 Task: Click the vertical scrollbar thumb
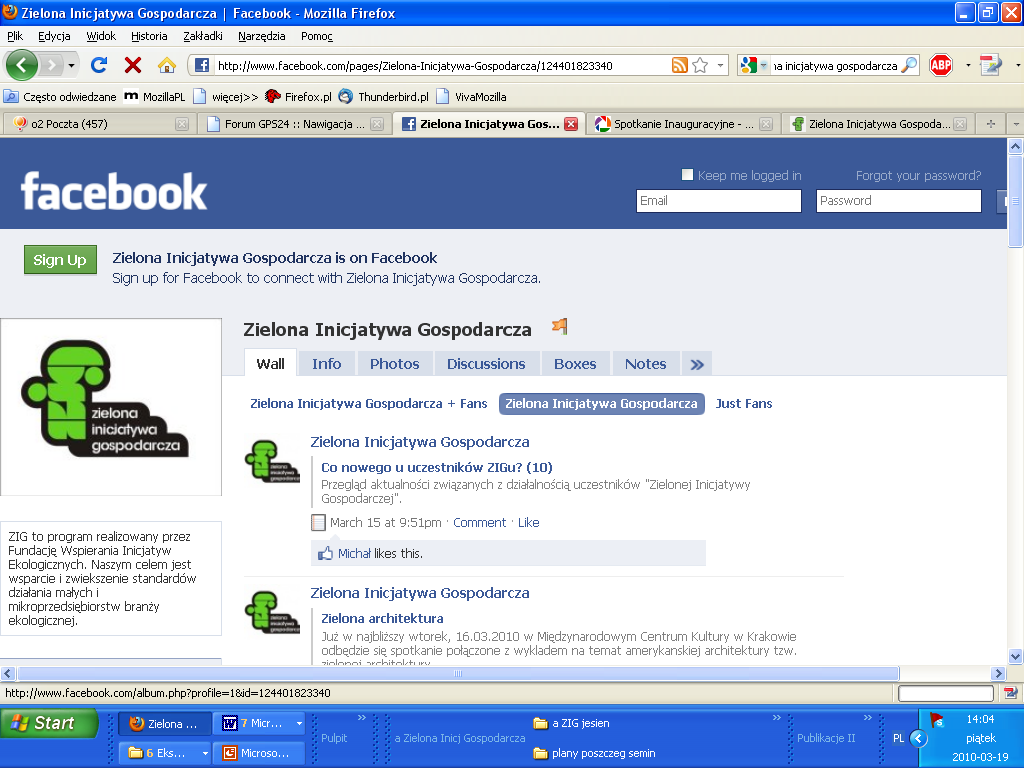click(x=1015, y=200)
